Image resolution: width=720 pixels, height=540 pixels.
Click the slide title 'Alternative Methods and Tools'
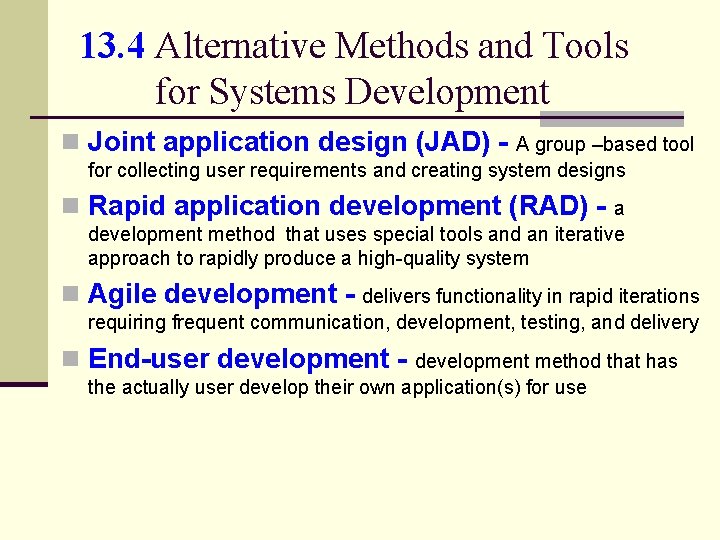click(x=392, y=46)
